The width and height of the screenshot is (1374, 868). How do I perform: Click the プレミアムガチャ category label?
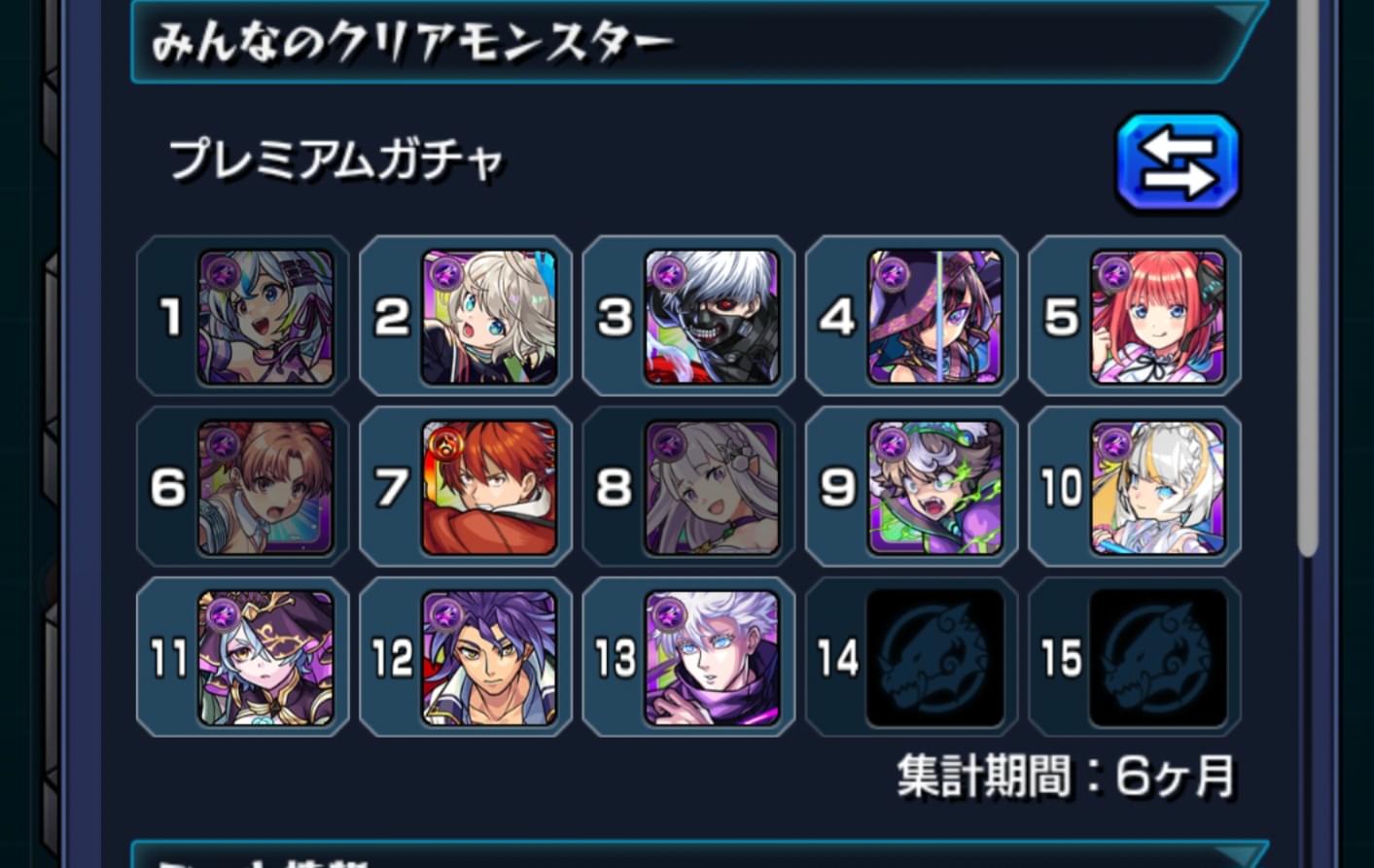click(336, 160)
